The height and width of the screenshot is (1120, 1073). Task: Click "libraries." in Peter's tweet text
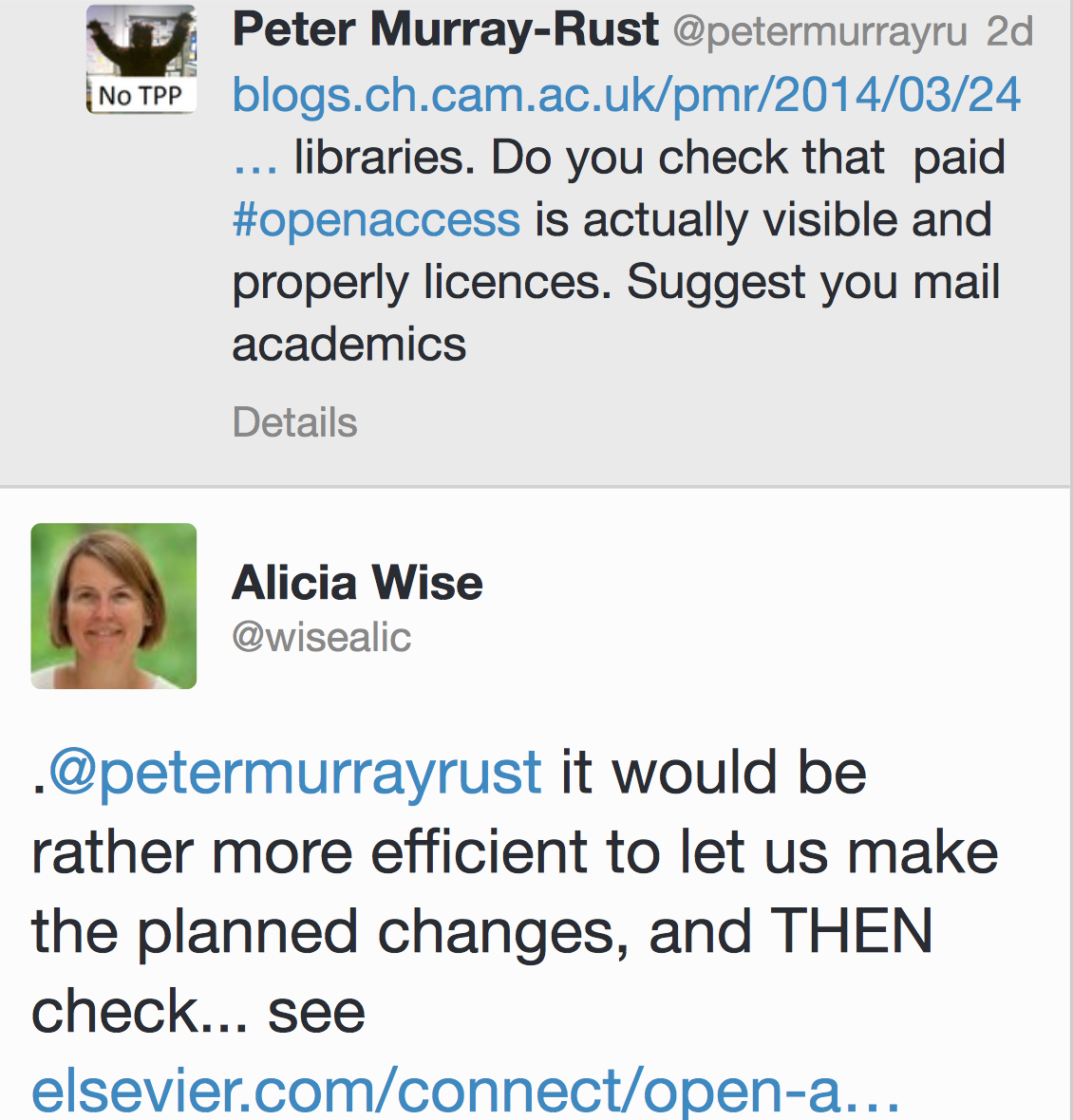pyautogui.click(x=385, y=159)
